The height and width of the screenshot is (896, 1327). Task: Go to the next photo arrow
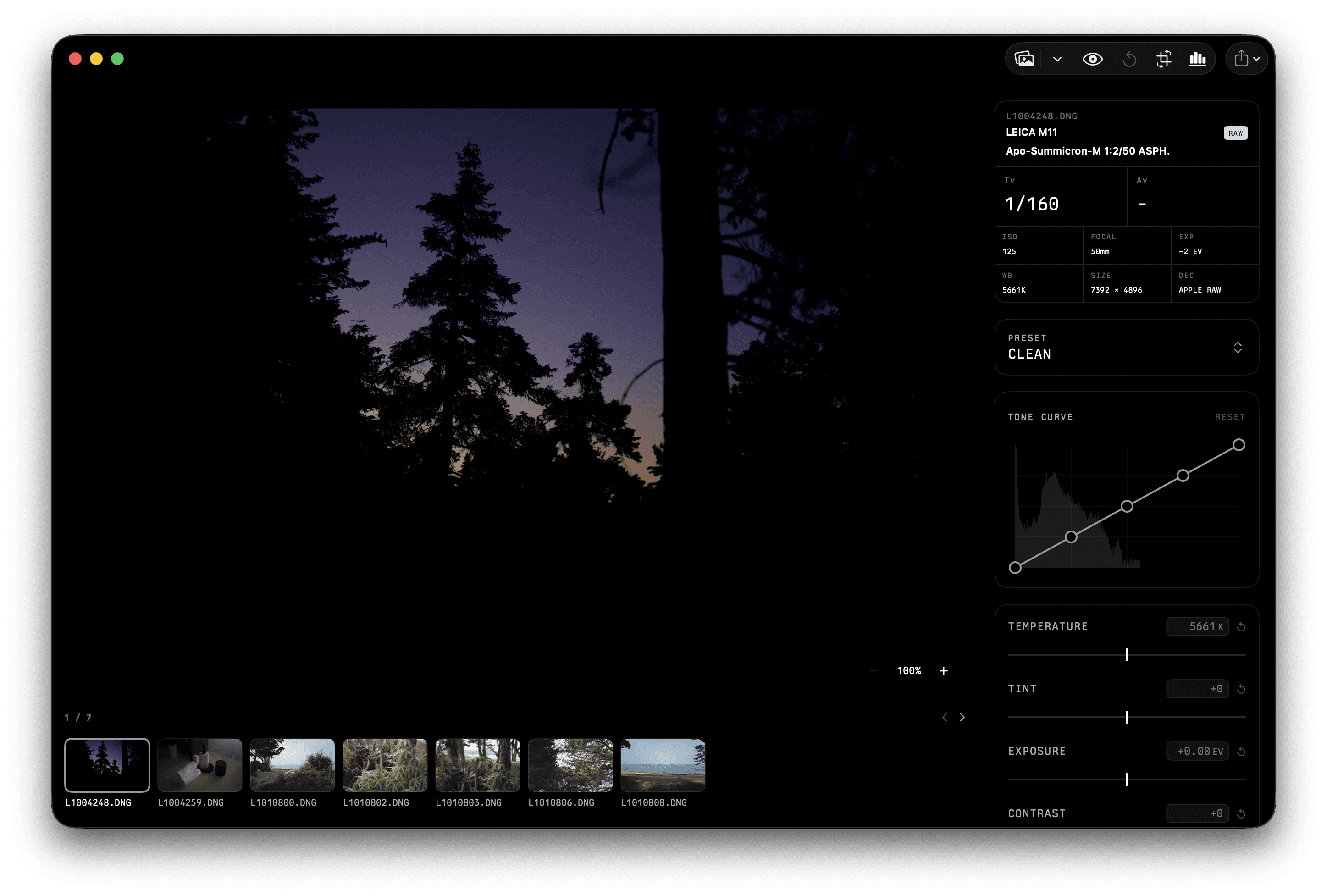coord(962,717)
